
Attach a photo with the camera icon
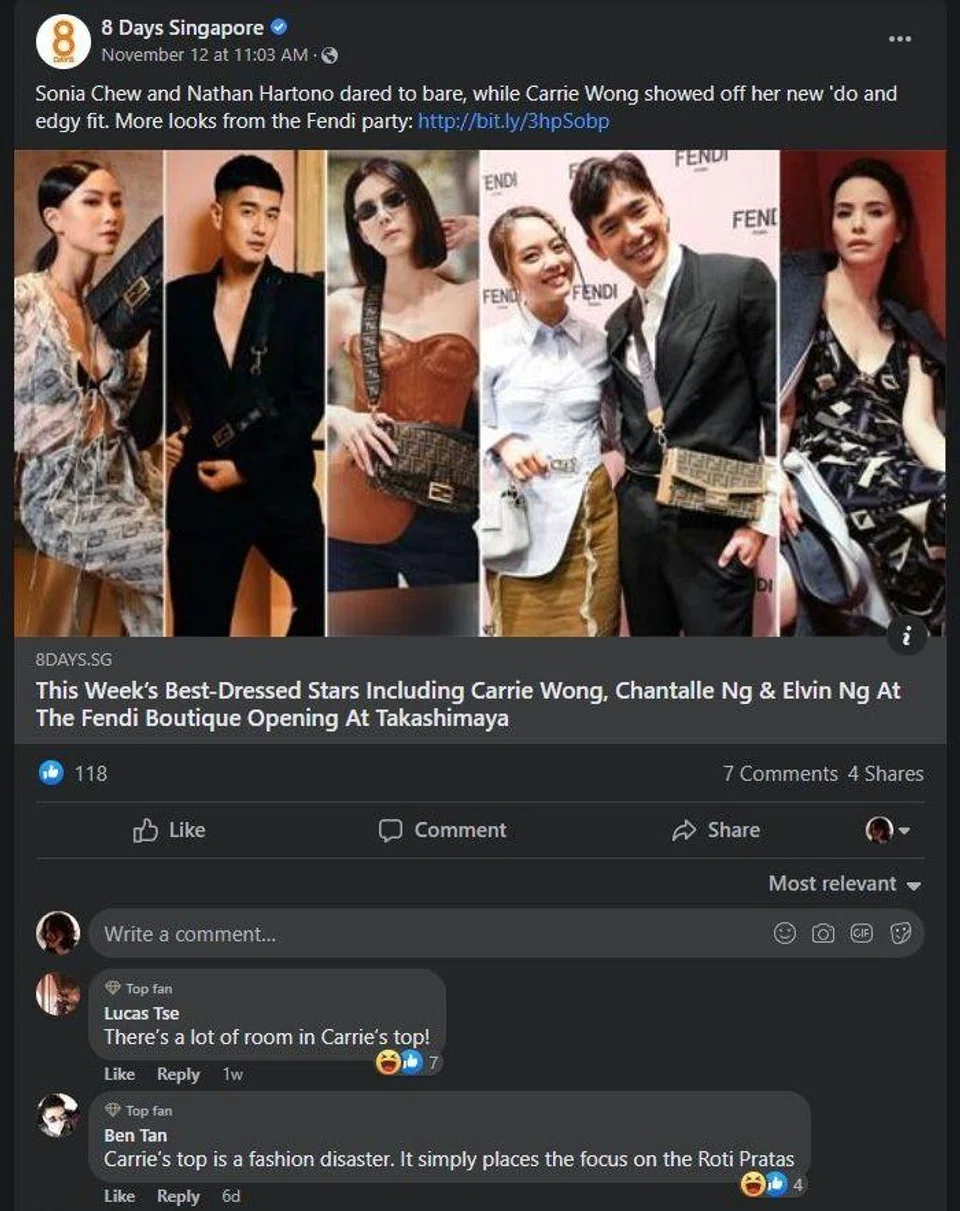pos(823,933)
